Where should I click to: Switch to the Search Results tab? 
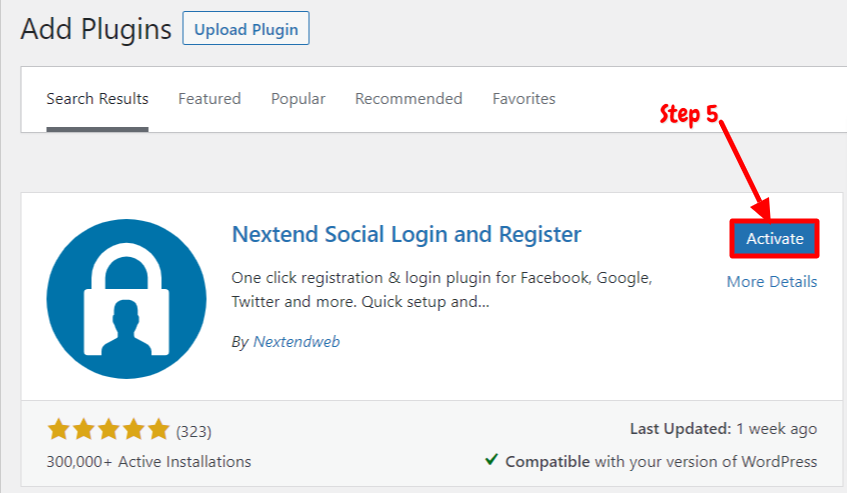coord(97,99)
